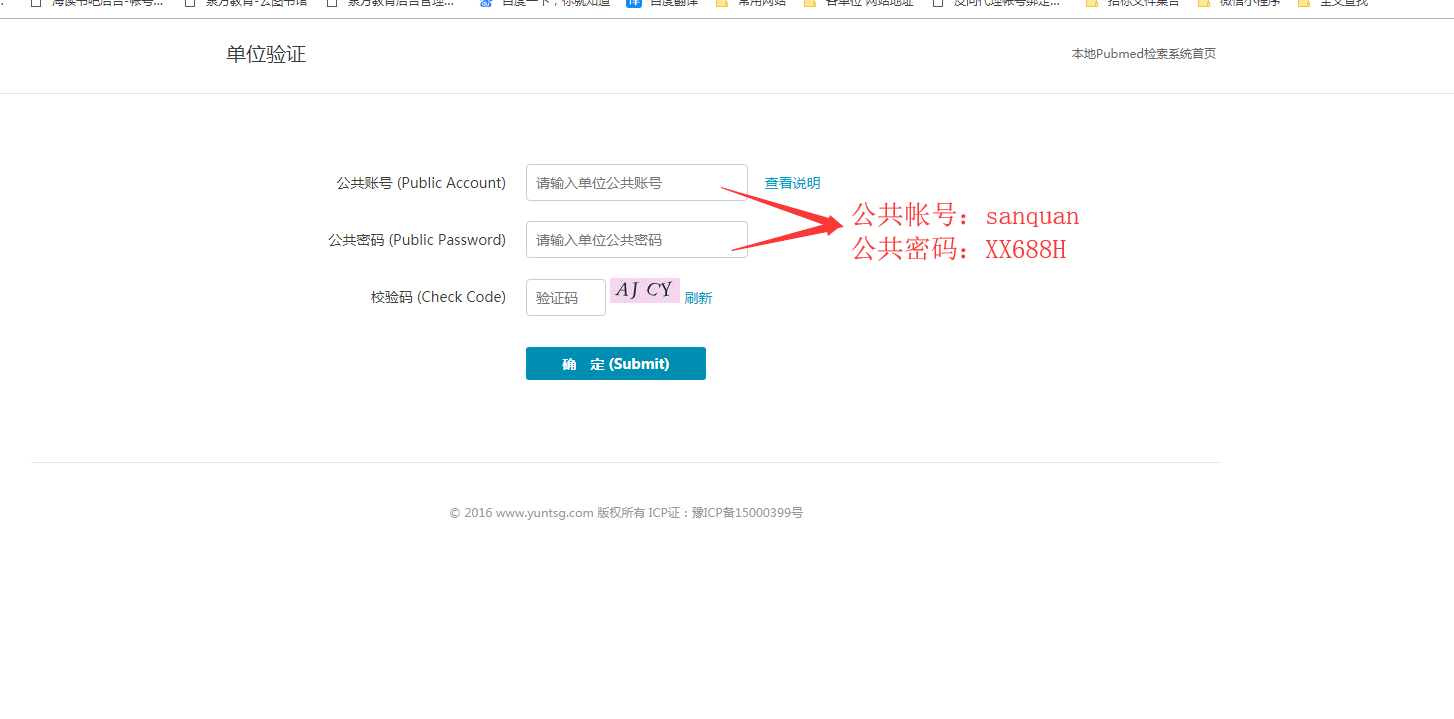The height and width of the screenshot is (719, 1454).
Task: Click the Public Password input field
Action: click(x=636, y=240)
